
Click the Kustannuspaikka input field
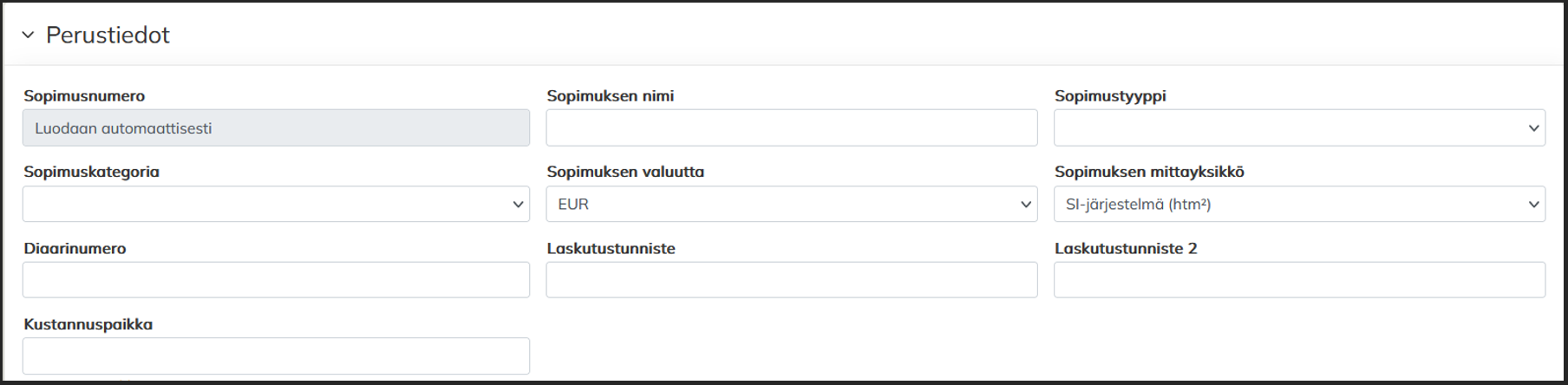click(276, 356)
